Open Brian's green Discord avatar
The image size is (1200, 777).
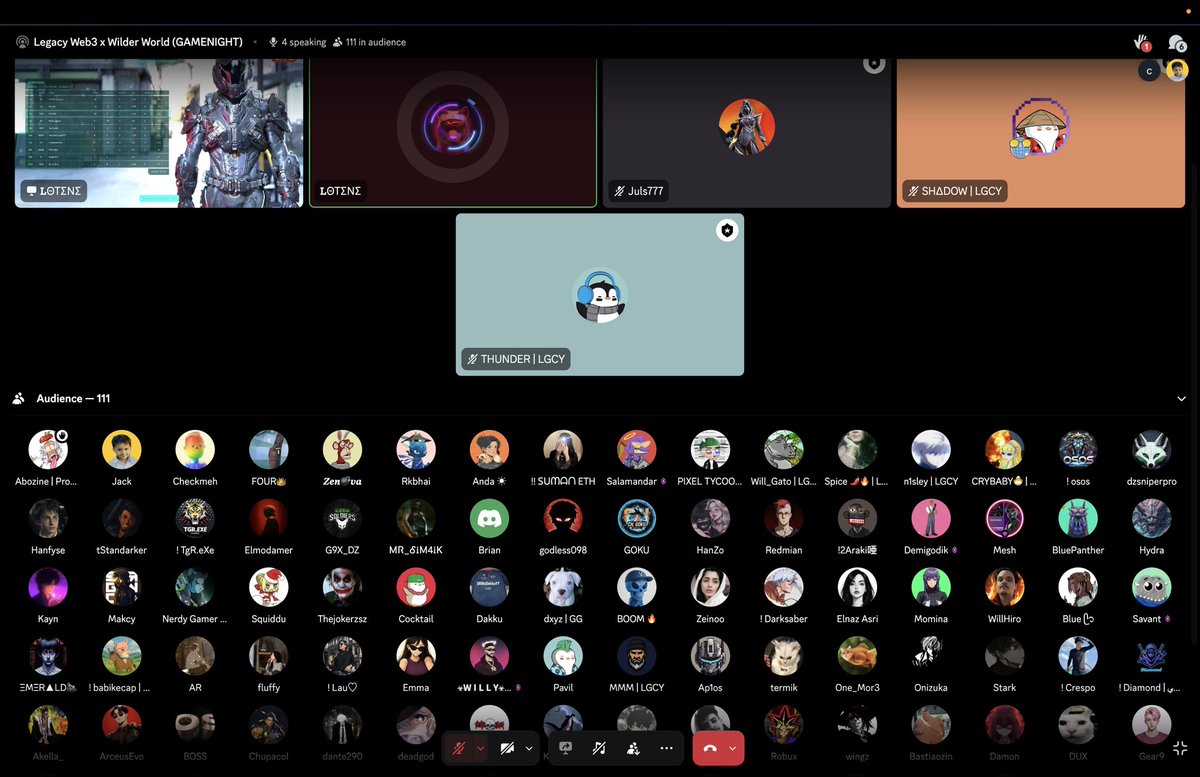(x=489, y=519)
